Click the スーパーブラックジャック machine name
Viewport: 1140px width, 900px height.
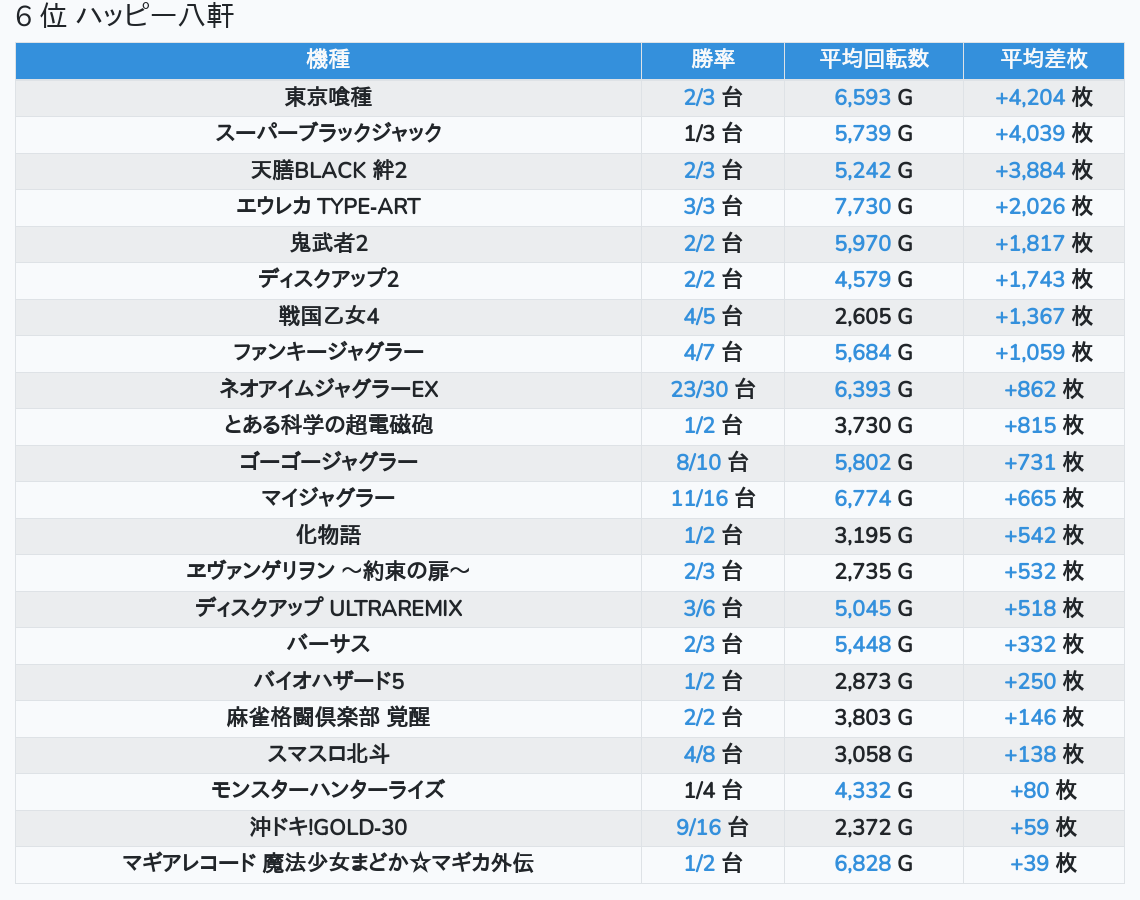coord(328,133)
